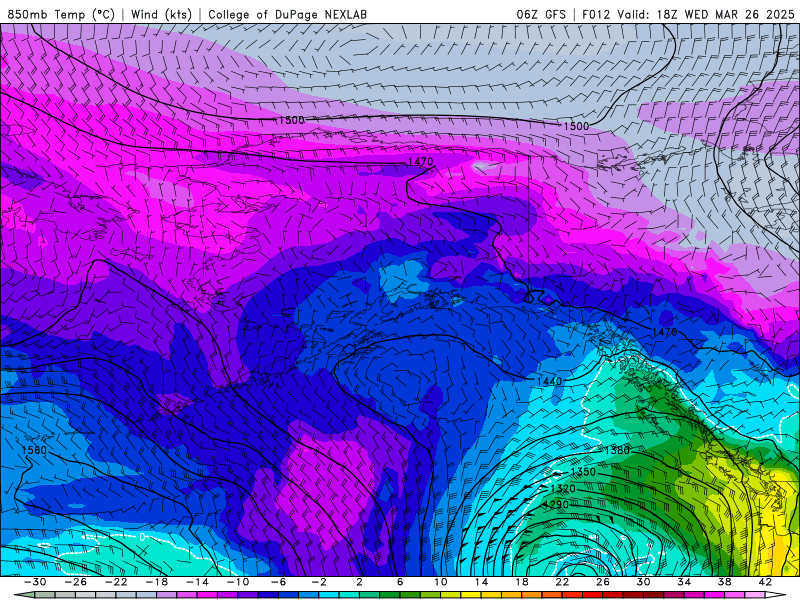The width and height of the screenshot is (800, 600).
Task: Select the "College of DuPage NEXLAB" header text
Action: click(x=287, y=14)
